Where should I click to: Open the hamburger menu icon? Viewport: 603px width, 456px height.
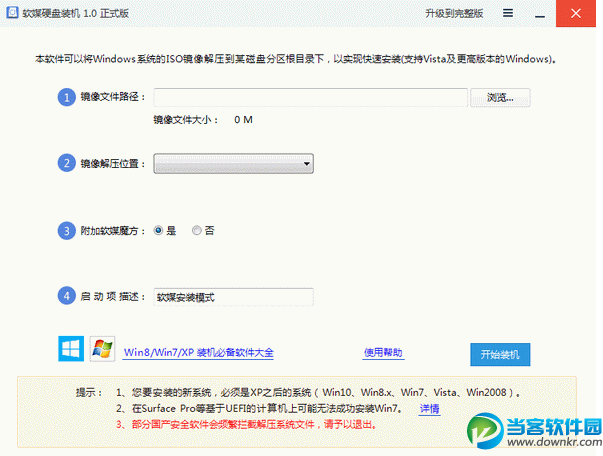point(508,13)
